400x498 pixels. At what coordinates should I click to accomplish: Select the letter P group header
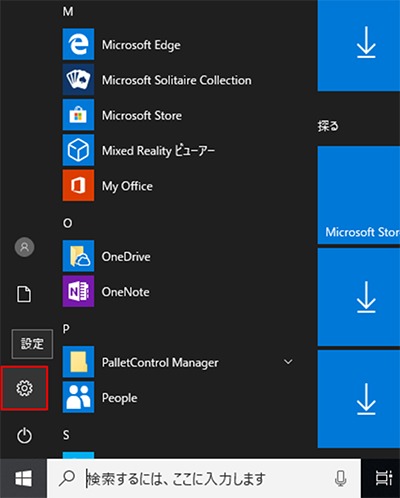click(66, 329)
